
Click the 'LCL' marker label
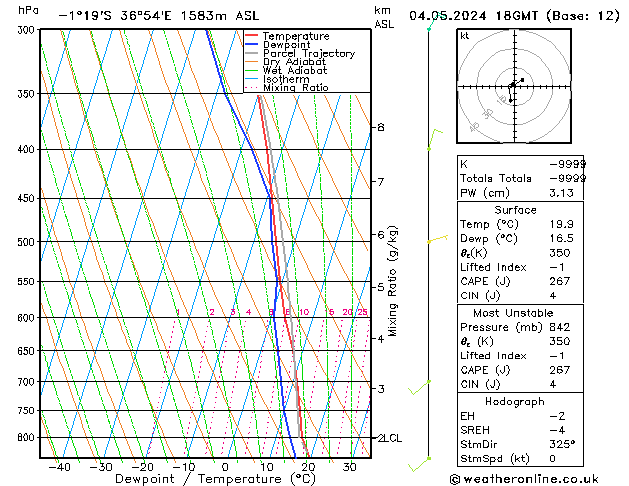393,438
